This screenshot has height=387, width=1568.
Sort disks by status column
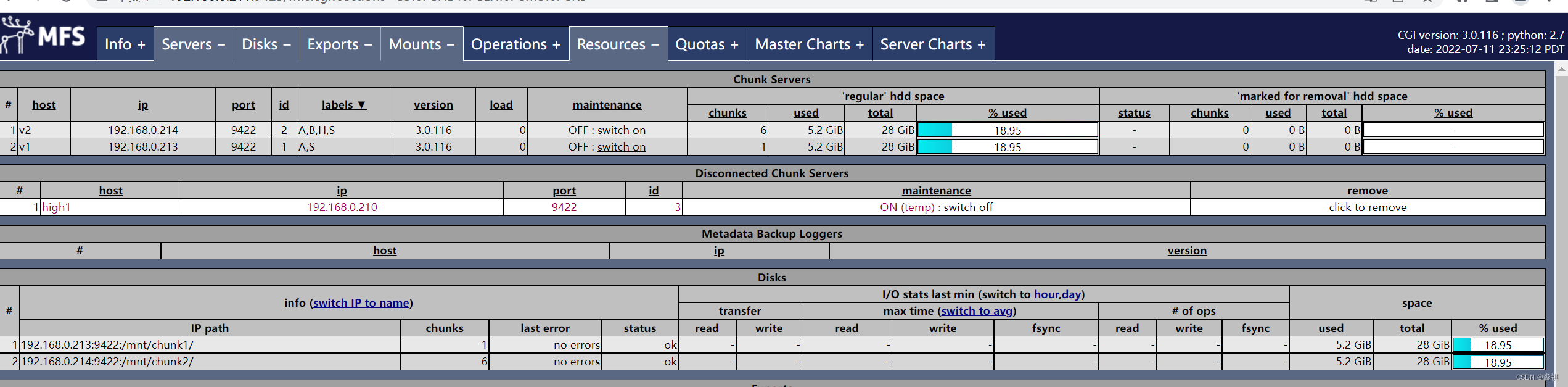pyautogui.click(x=640, y=328)
